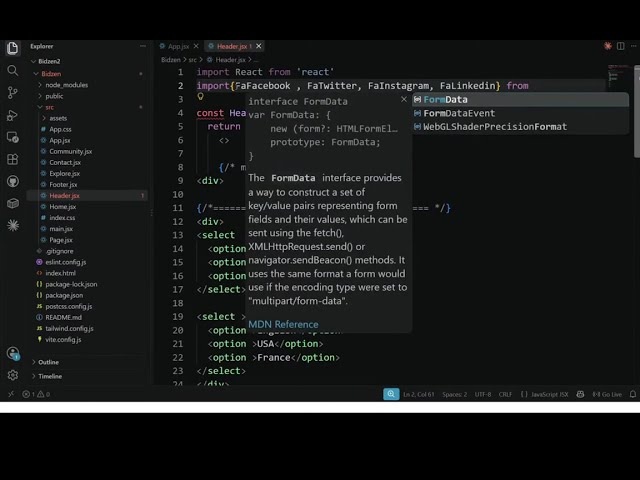640x480 pixels.
Task: Close the FormData documentation popup
Action: [404, 99]
